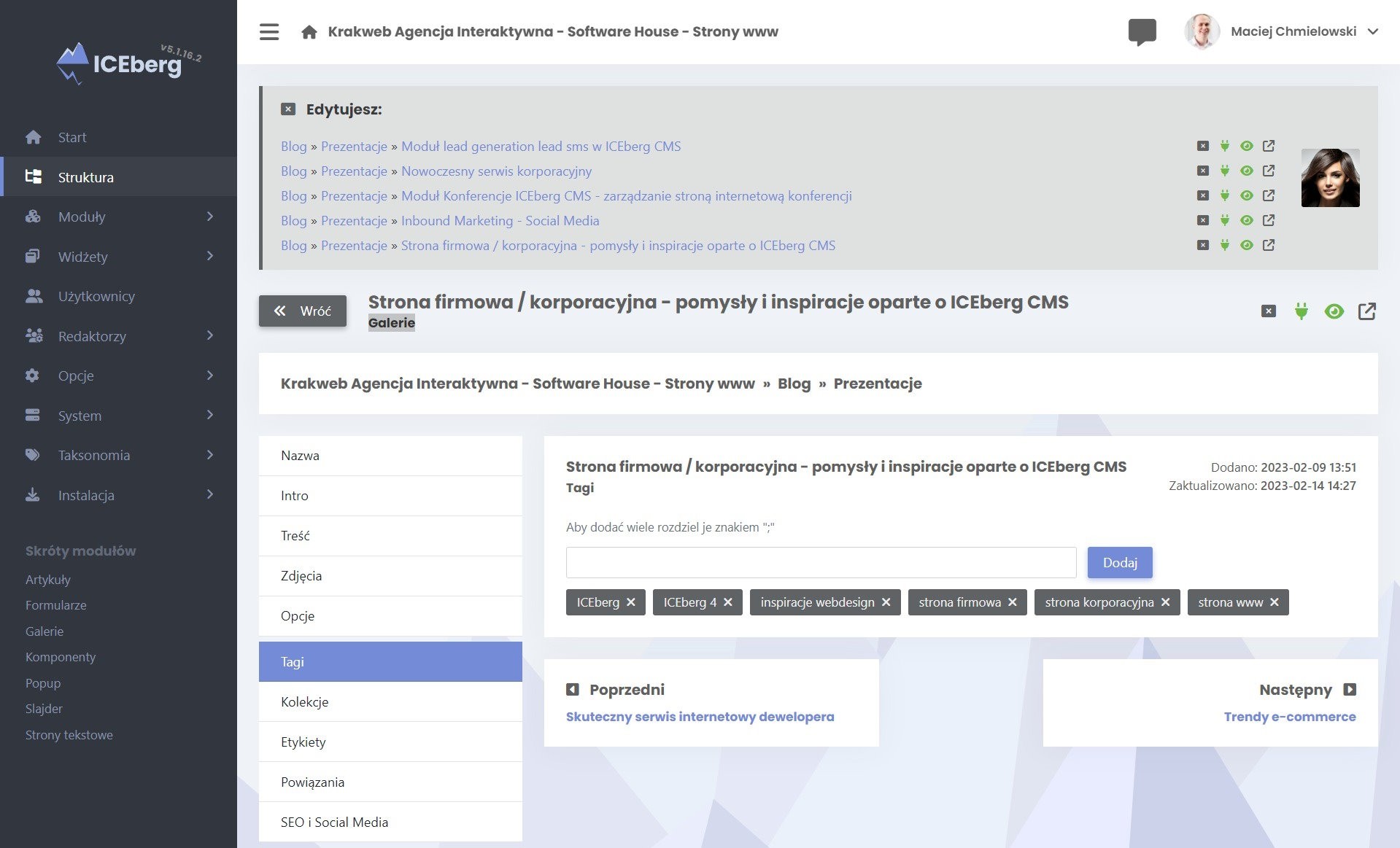Open external link for Inbound Marketing row
Screen dimensions: 1400x848
pyautogui.click(x=1269, y=220)
